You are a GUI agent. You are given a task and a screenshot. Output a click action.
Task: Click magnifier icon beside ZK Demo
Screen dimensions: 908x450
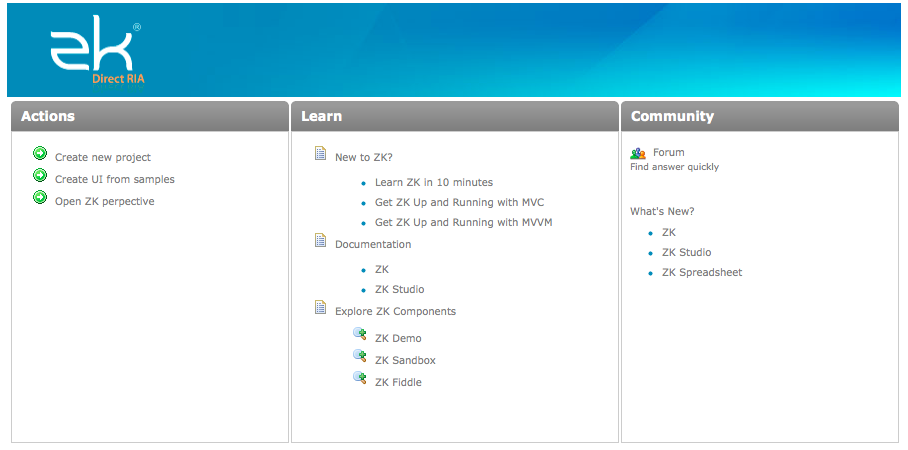click(360, 334)
